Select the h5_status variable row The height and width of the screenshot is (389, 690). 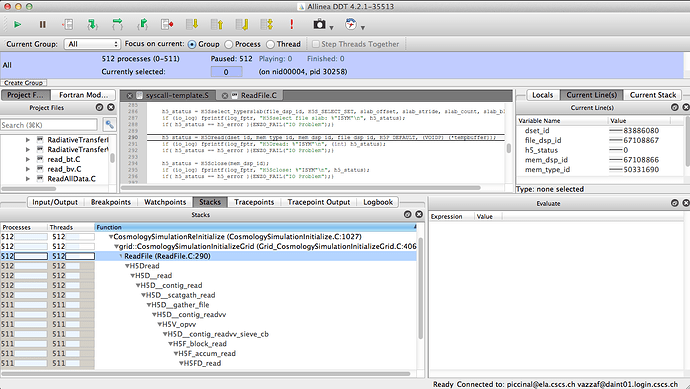pyautogui.click(x=601, y=150)
